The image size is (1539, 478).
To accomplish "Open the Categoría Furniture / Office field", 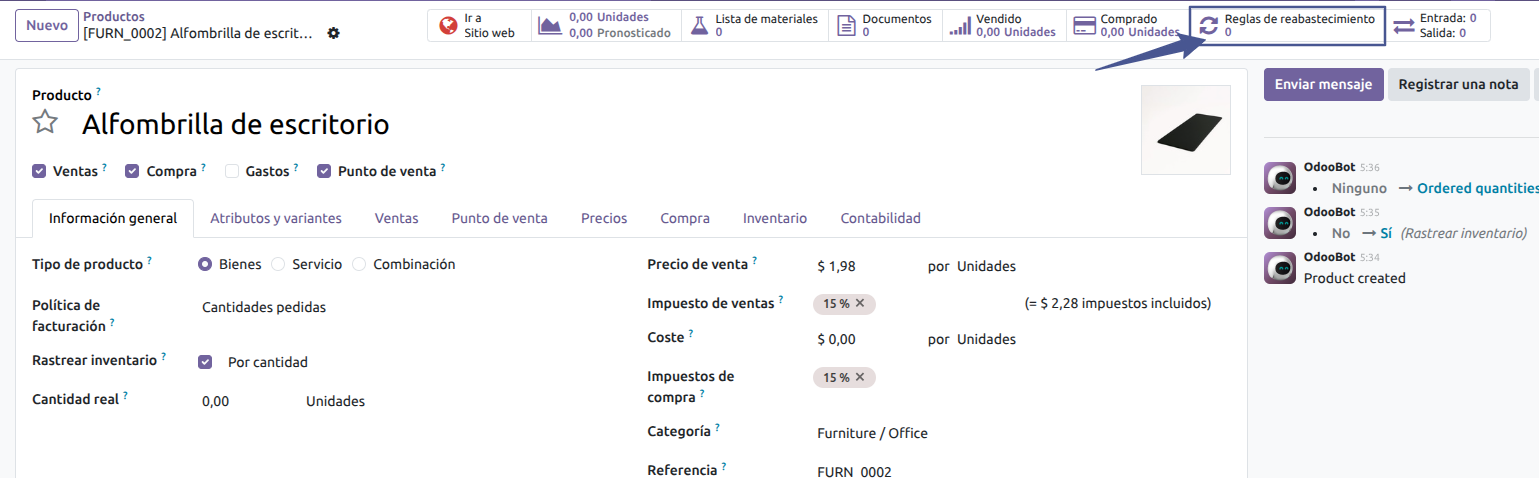I will click(x=1000, y=433).
